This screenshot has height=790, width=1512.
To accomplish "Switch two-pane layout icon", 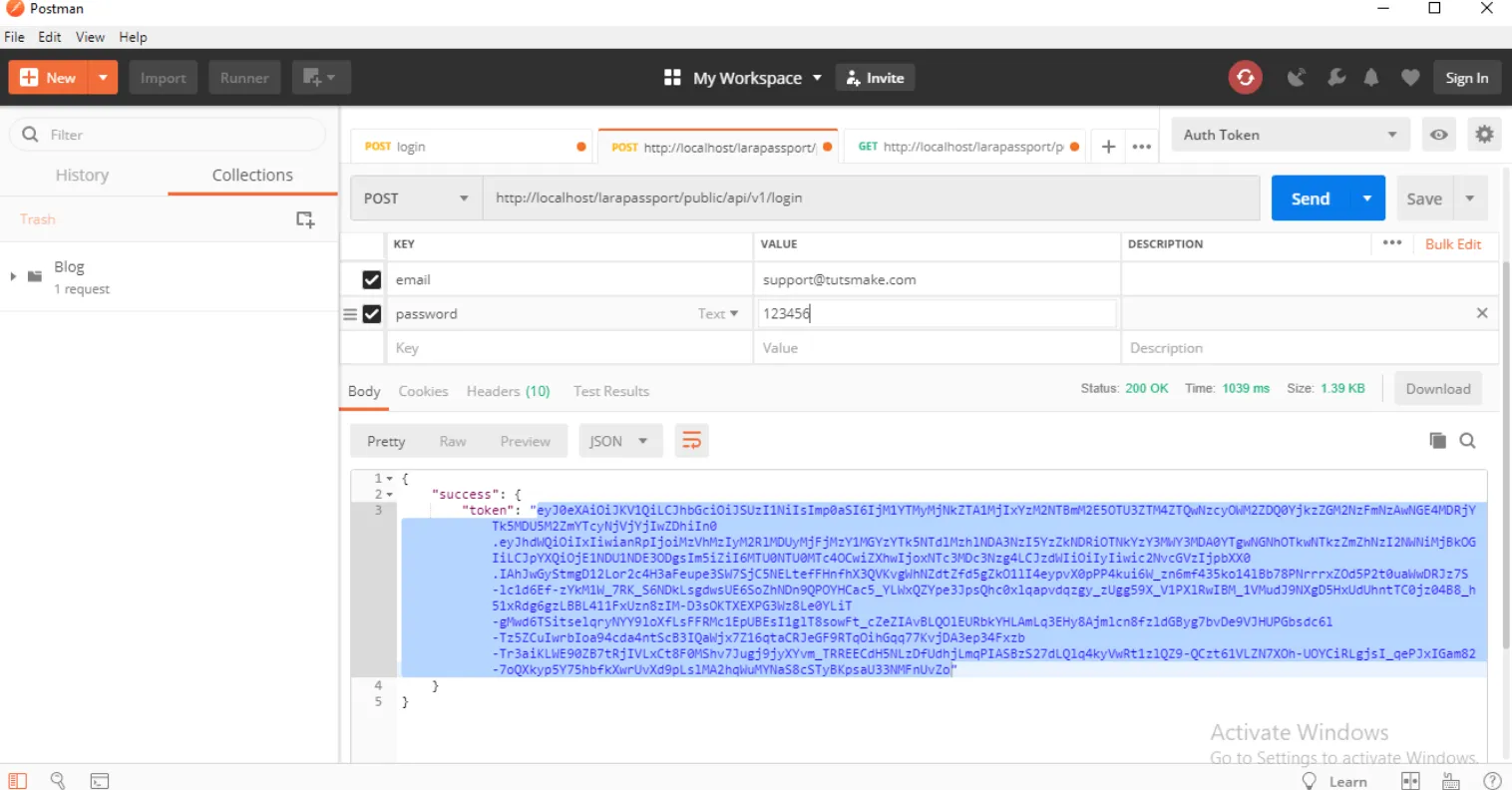I will pyautogui.click(x=1410, y=781).
